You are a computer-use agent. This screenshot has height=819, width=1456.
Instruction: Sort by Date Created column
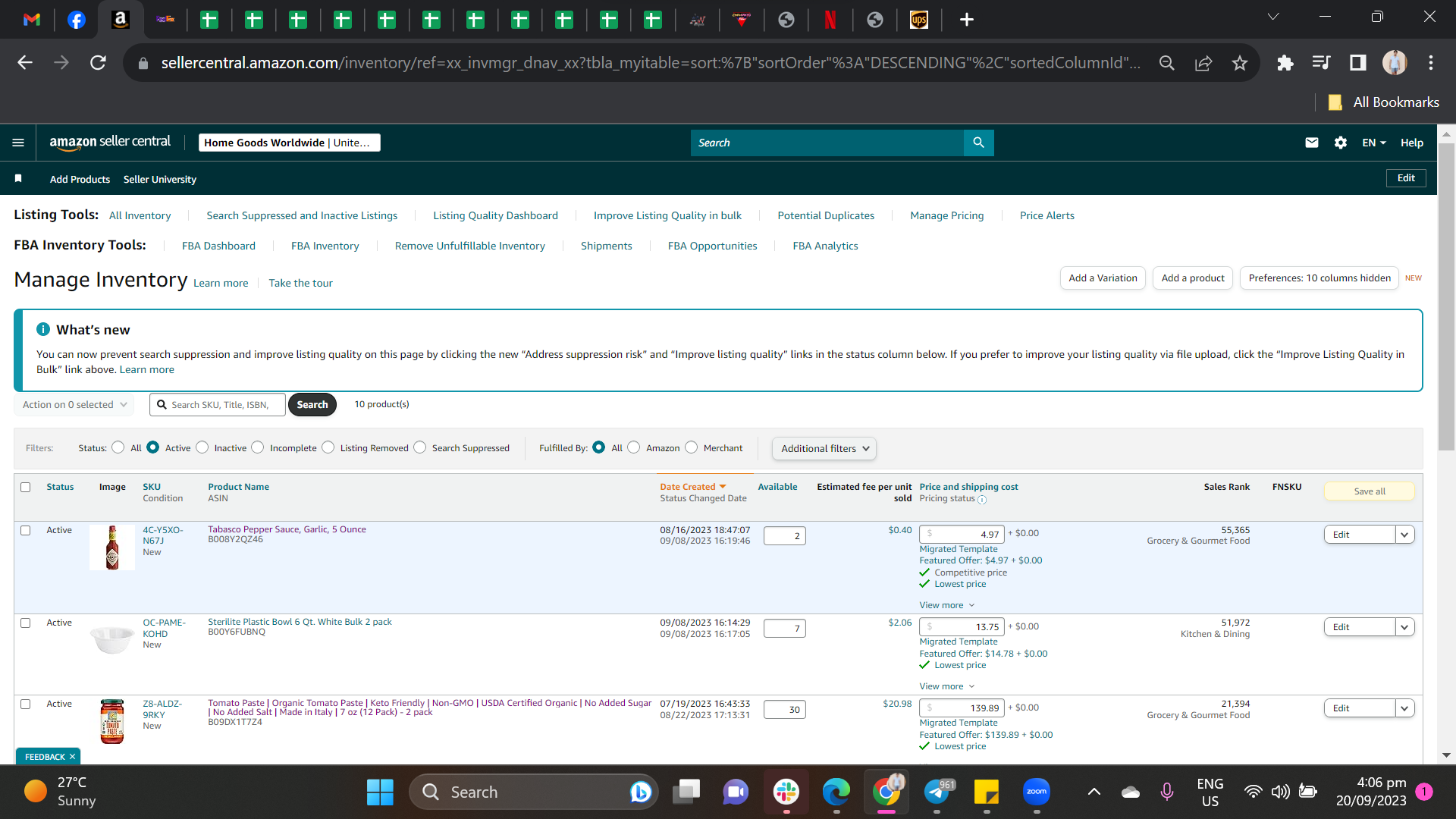[692, 487]
